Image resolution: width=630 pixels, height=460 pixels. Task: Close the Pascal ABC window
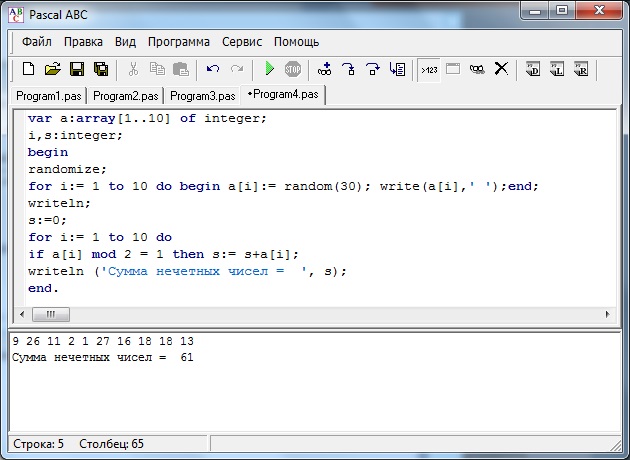(599, 10)
